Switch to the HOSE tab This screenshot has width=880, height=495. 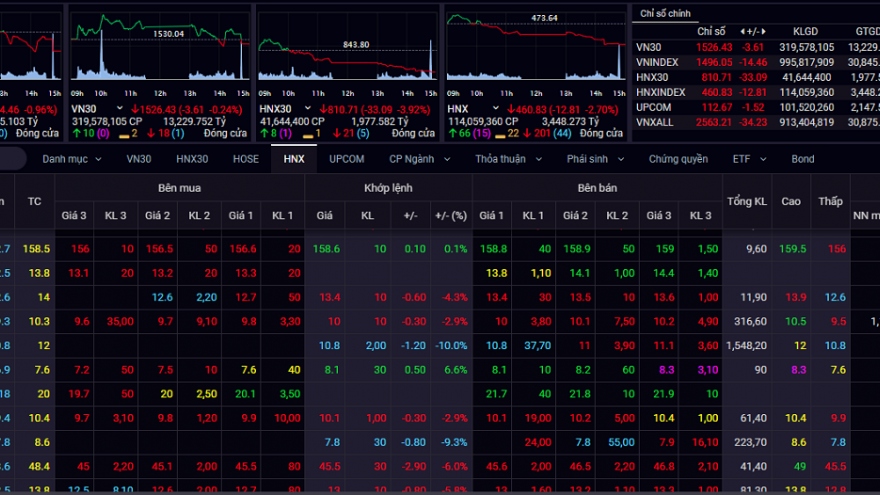245,159
